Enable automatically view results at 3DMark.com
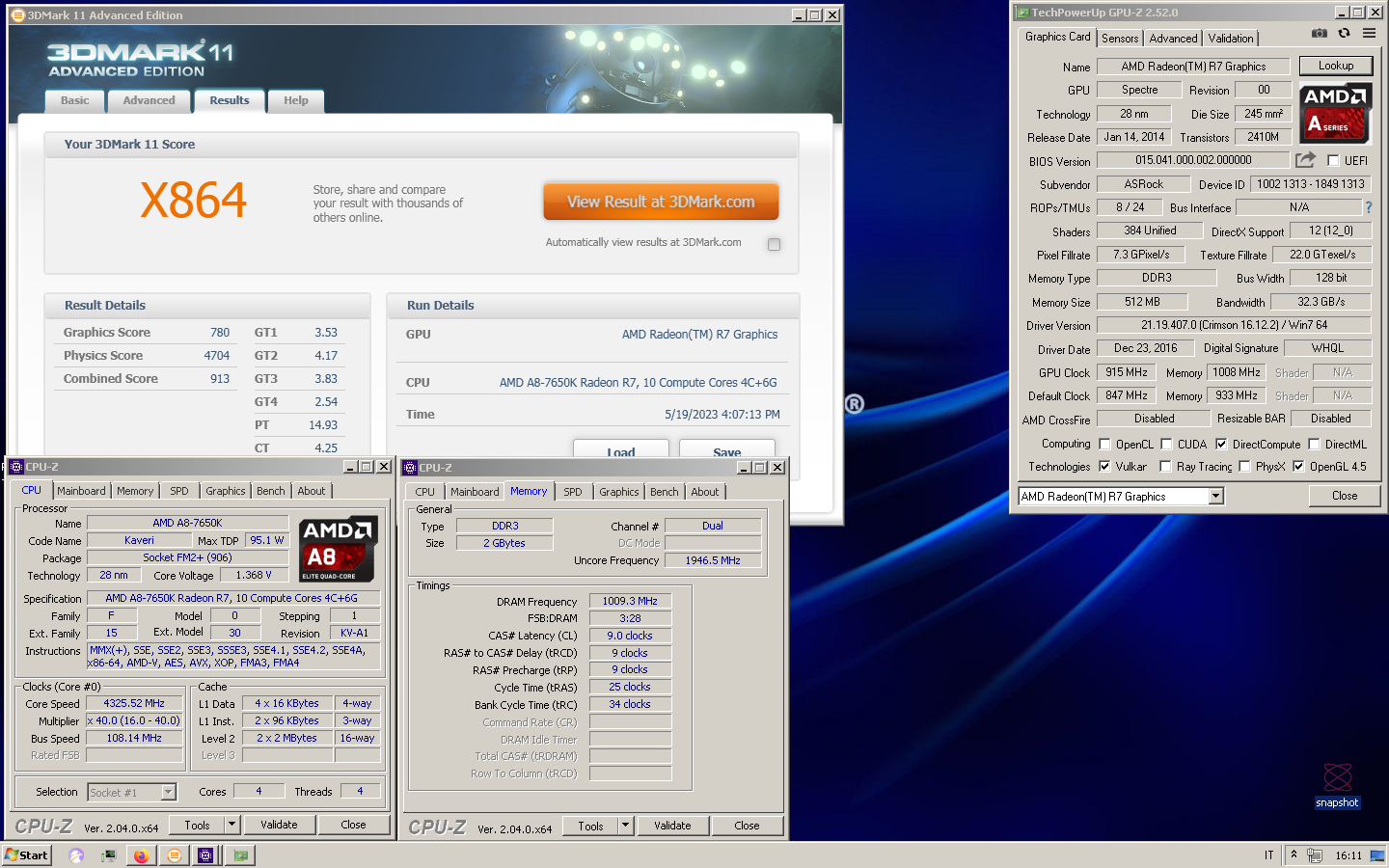 pyautogui.click(x=774, y=244)
